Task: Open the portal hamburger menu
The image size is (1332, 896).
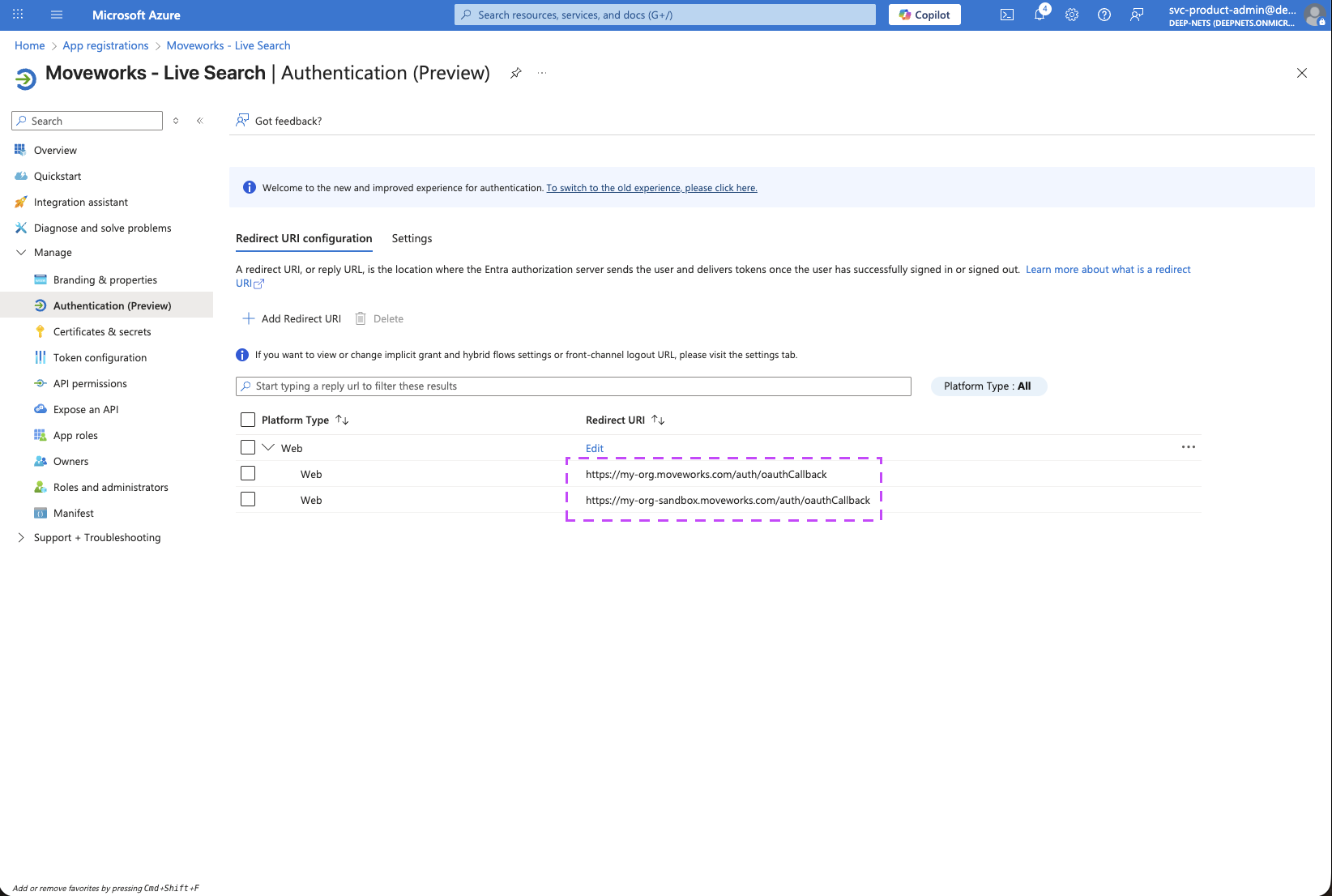Action: click(x=57, y=15)
